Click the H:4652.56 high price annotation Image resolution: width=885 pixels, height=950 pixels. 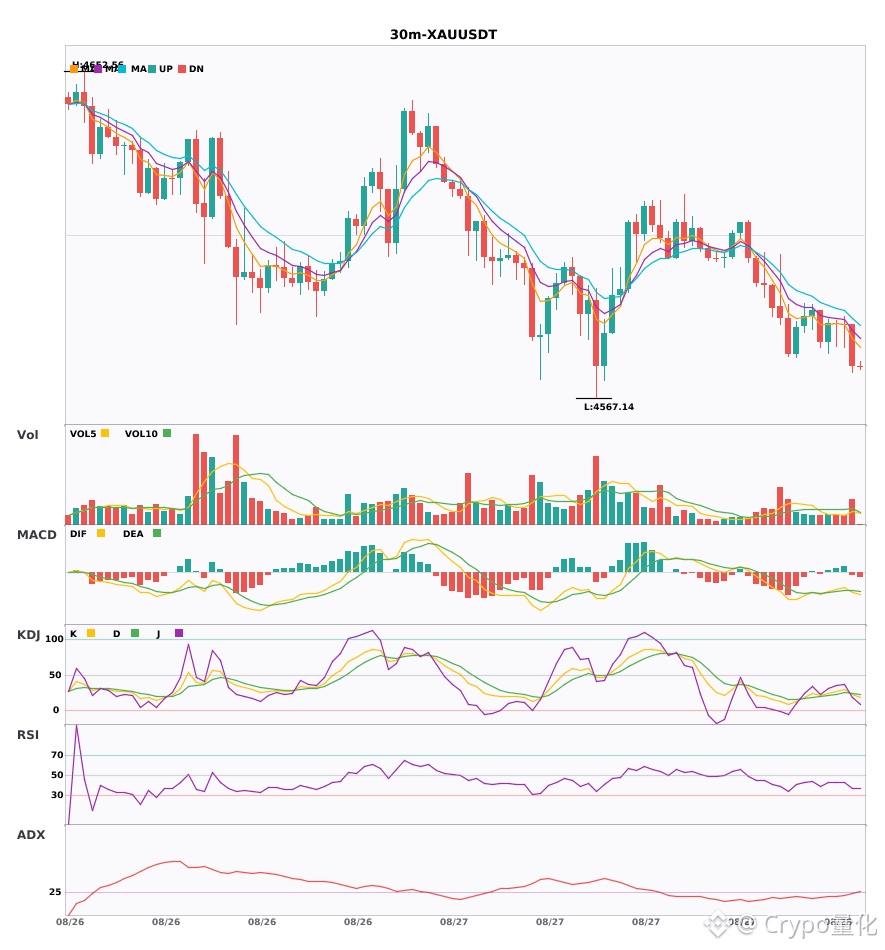coord(98,64)
